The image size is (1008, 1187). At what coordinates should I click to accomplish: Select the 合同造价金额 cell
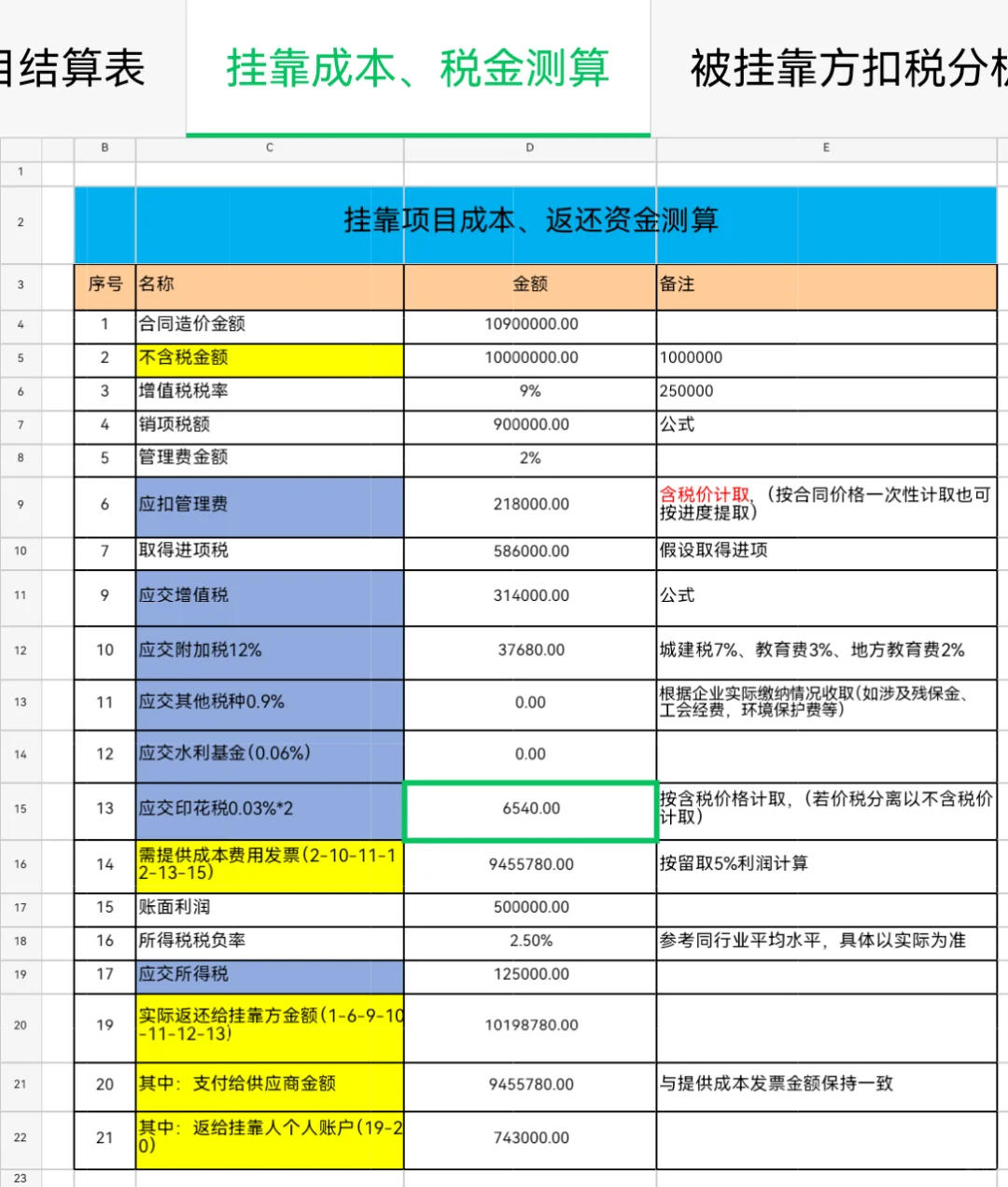tap(270, 325)
